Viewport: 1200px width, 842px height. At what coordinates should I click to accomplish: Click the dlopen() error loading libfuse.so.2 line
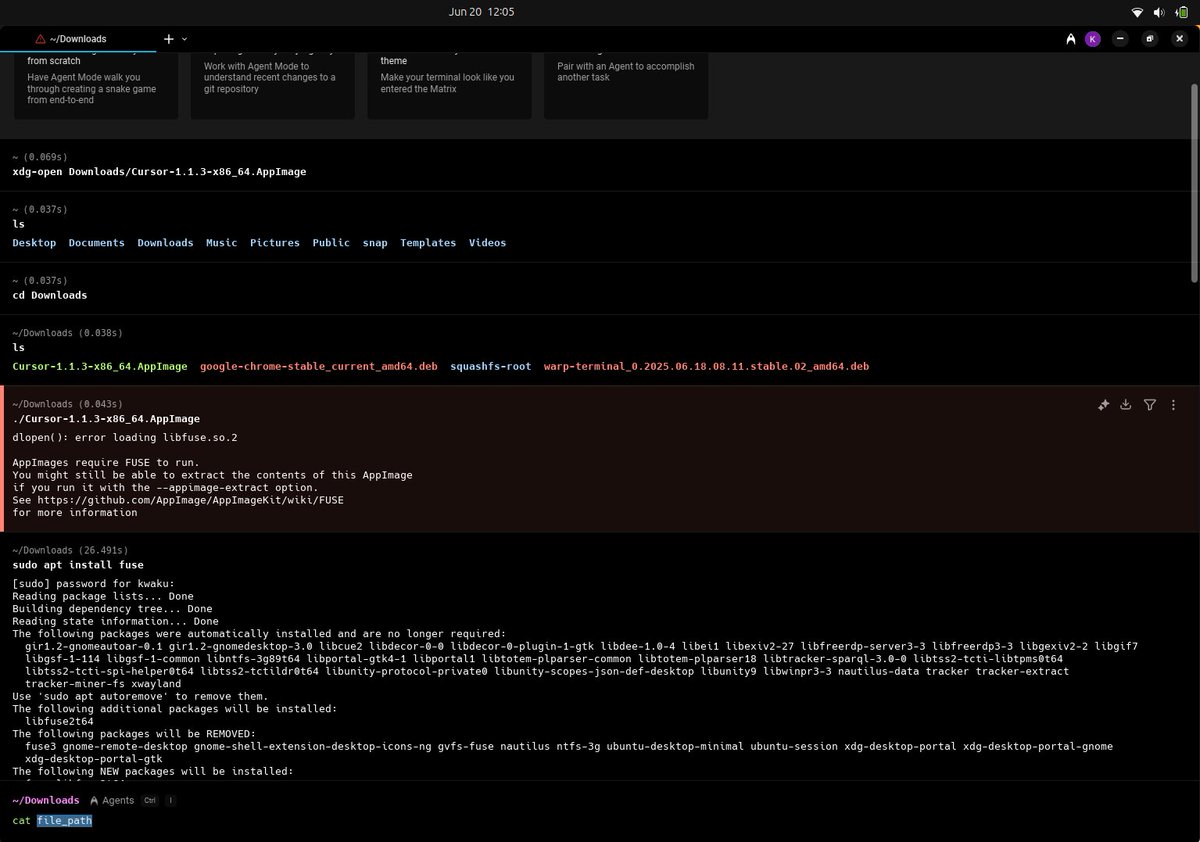125,438
